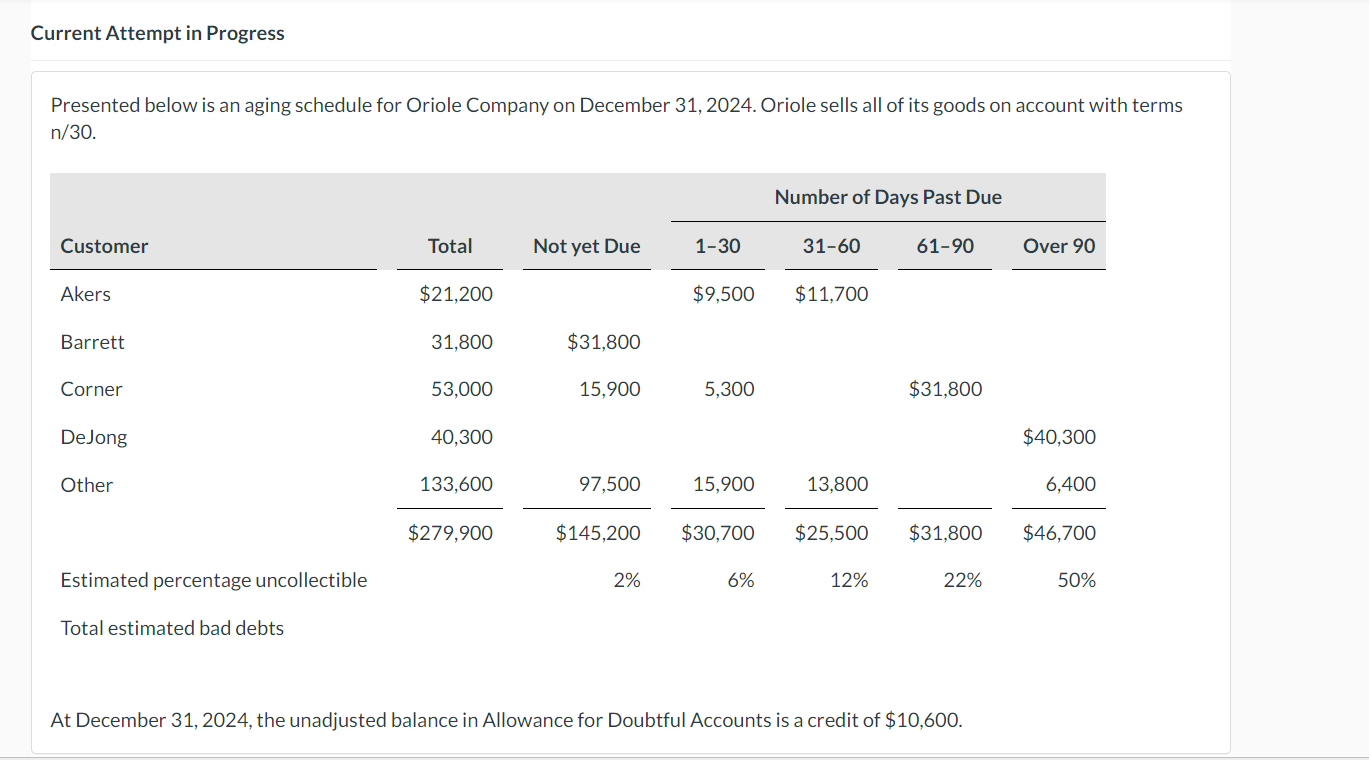This screenshot has height=760, width=1369.
Task: Select Other over 90 amount '6,400'
Action: (1071, 485)
